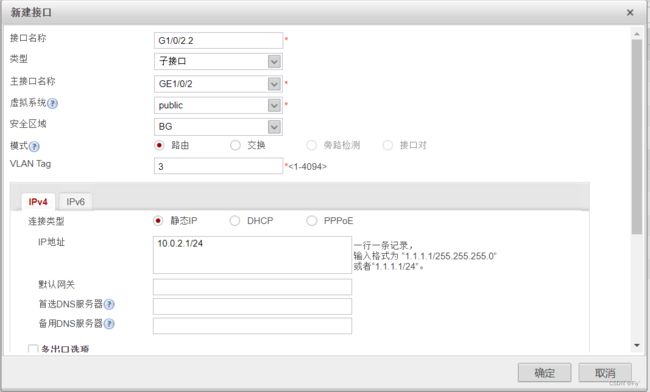Enable 多出口选项 checkbox
The image size is (650, 392).
click(33, 348)
